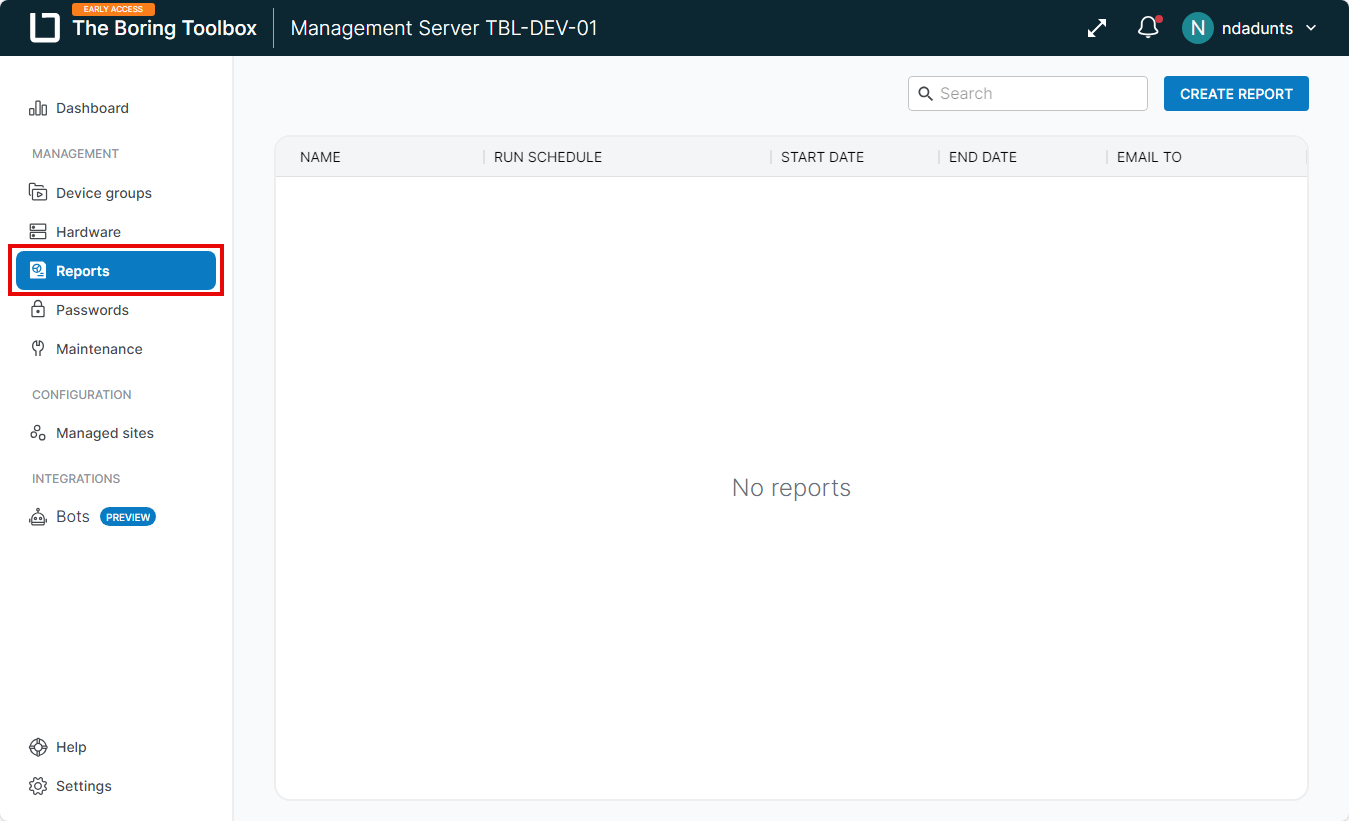Screen dimensions: 1349x821
Task: Open the Maintenance page
Action: point(99,349)
